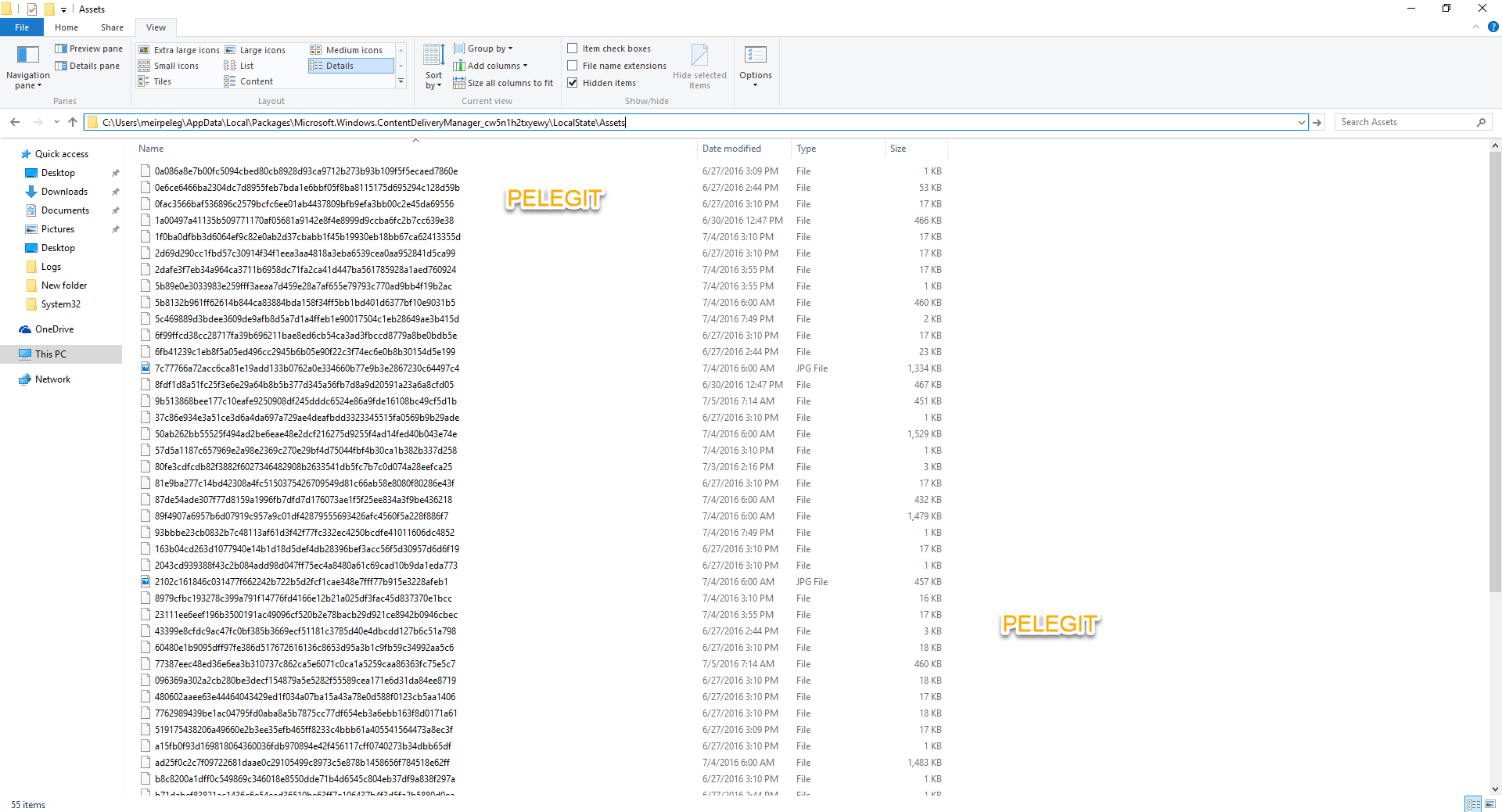Open the File tab
The width and height of the screenshot is (1502, 812).
point(22,27)
